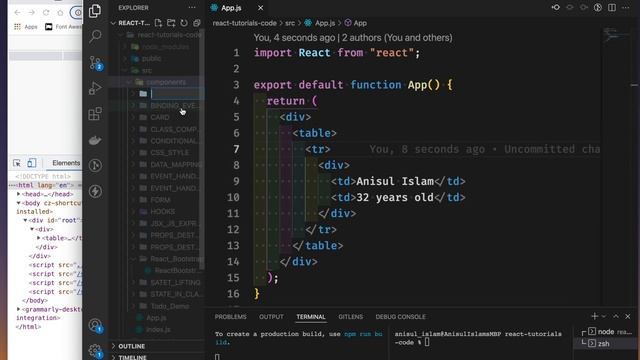Click the GitLens authors code lens
This screenshot has height=360, width=640.
353,38
